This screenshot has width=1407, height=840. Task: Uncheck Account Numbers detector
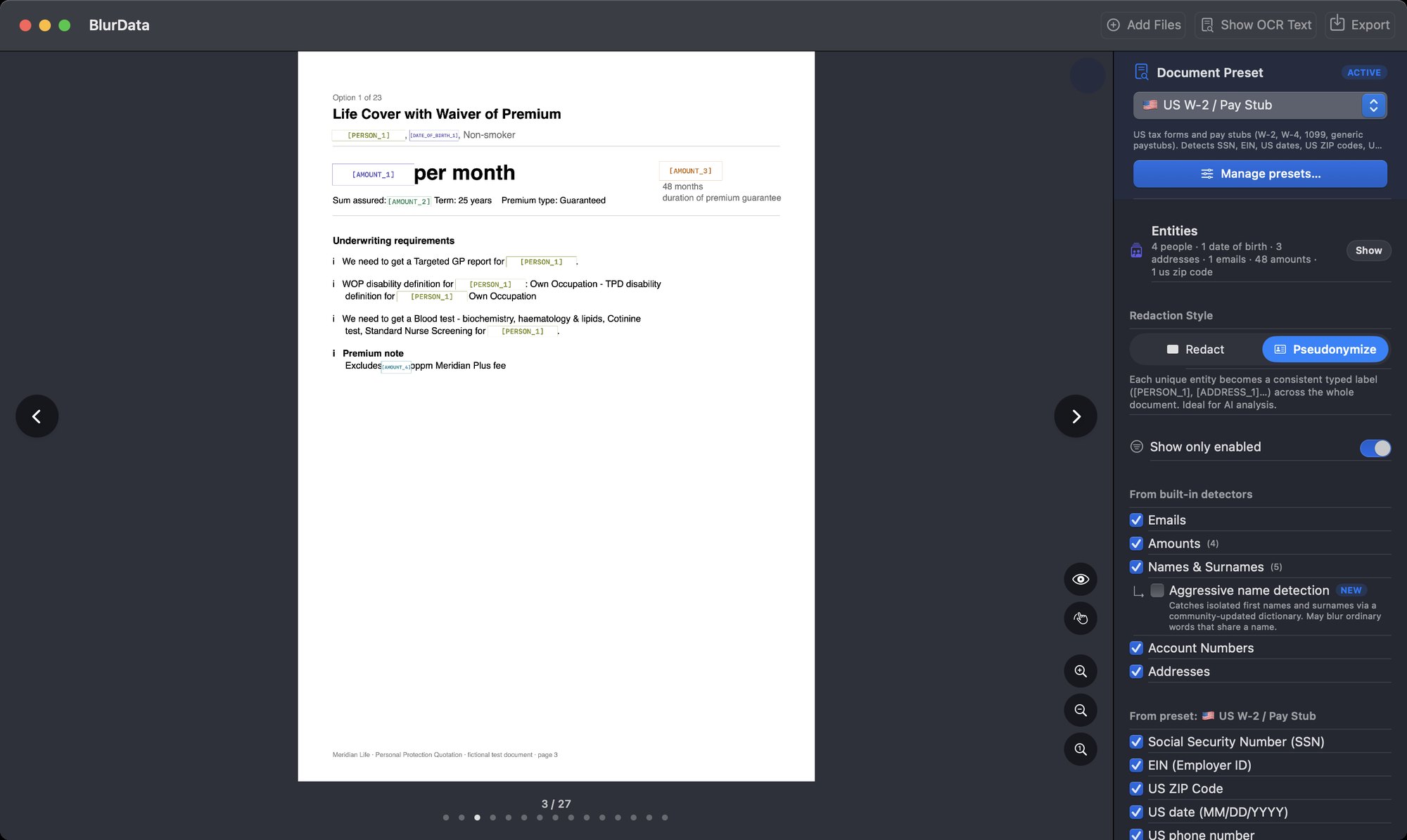1136,648
